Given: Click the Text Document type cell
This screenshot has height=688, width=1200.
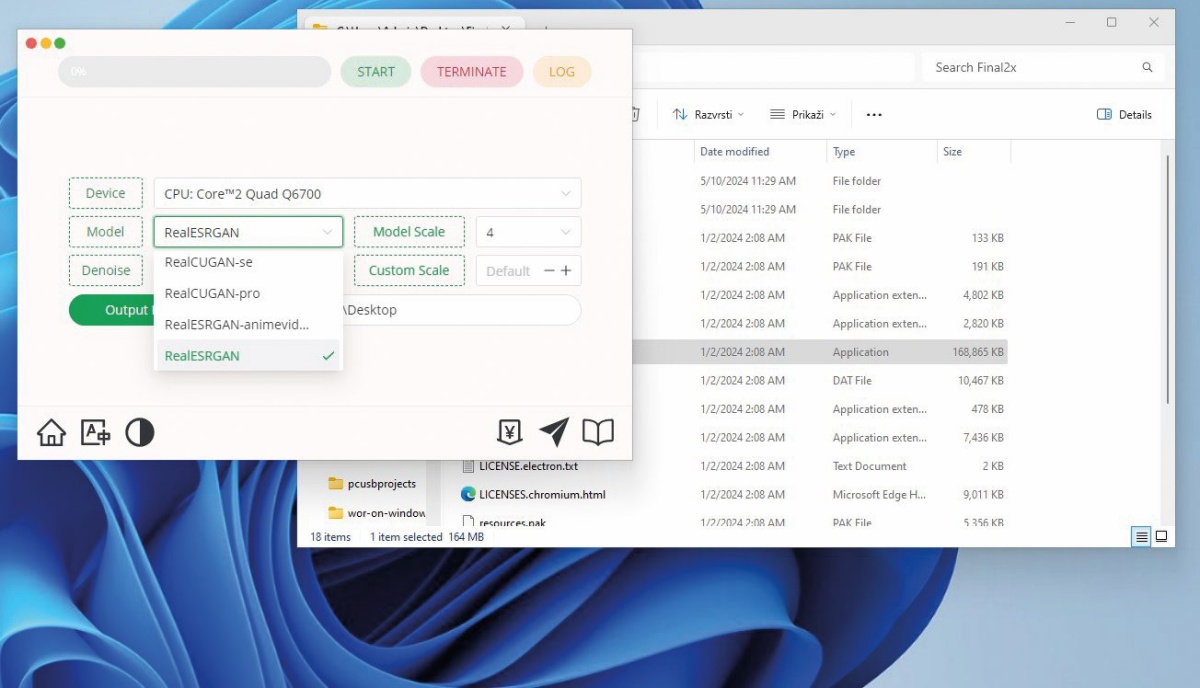Looking at the screenshot, I should pos(870,466).
